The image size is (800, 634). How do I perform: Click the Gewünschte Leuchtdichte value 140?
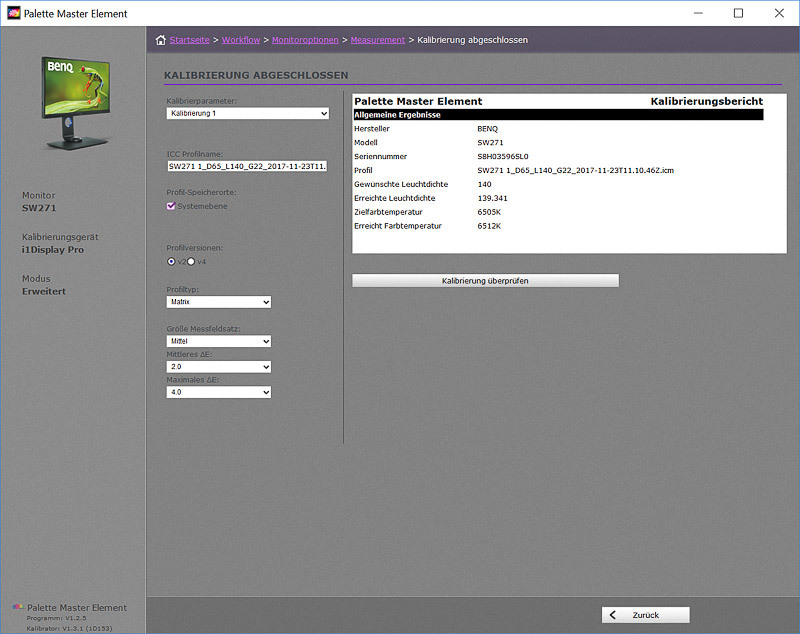[x=484, y=184]
